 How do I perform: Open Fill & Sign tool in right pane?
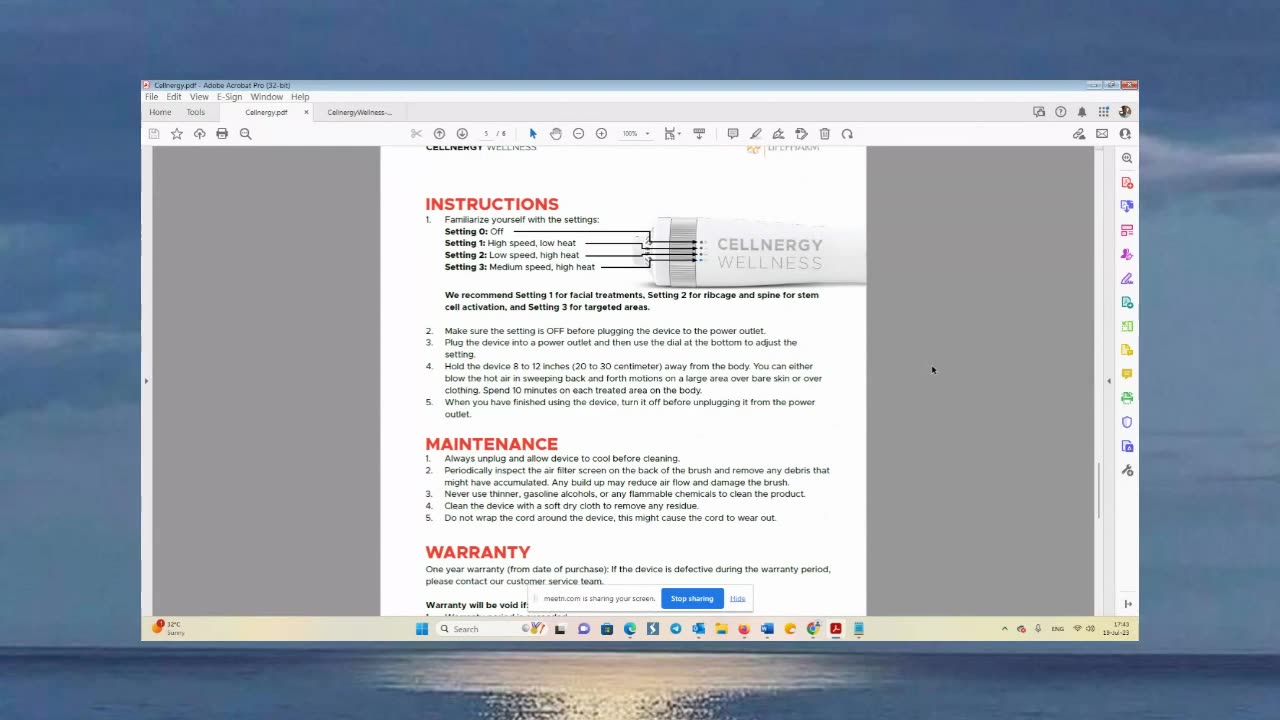coord(1127,278)
